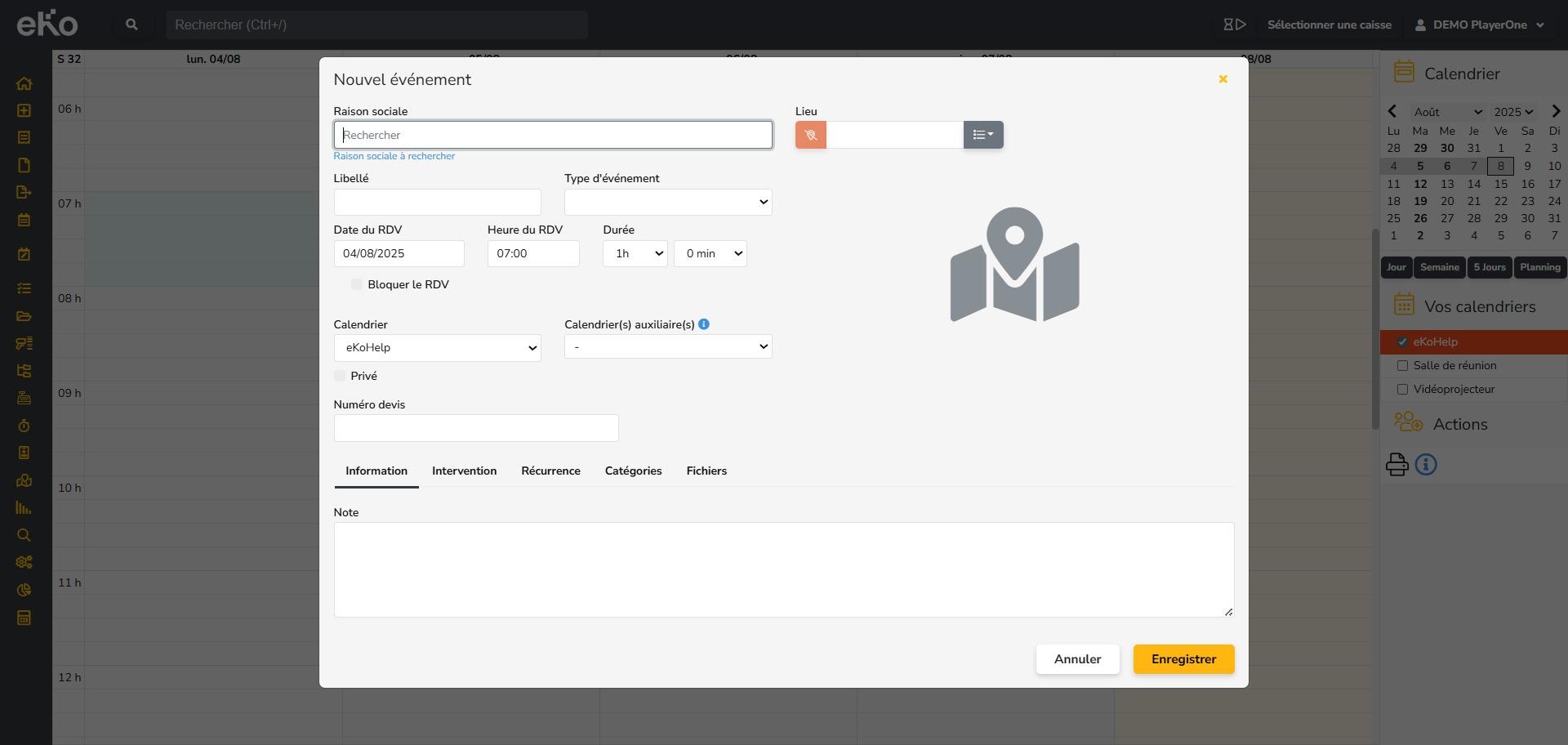Open the list dropdown button next to Lieu

(982, 135)
